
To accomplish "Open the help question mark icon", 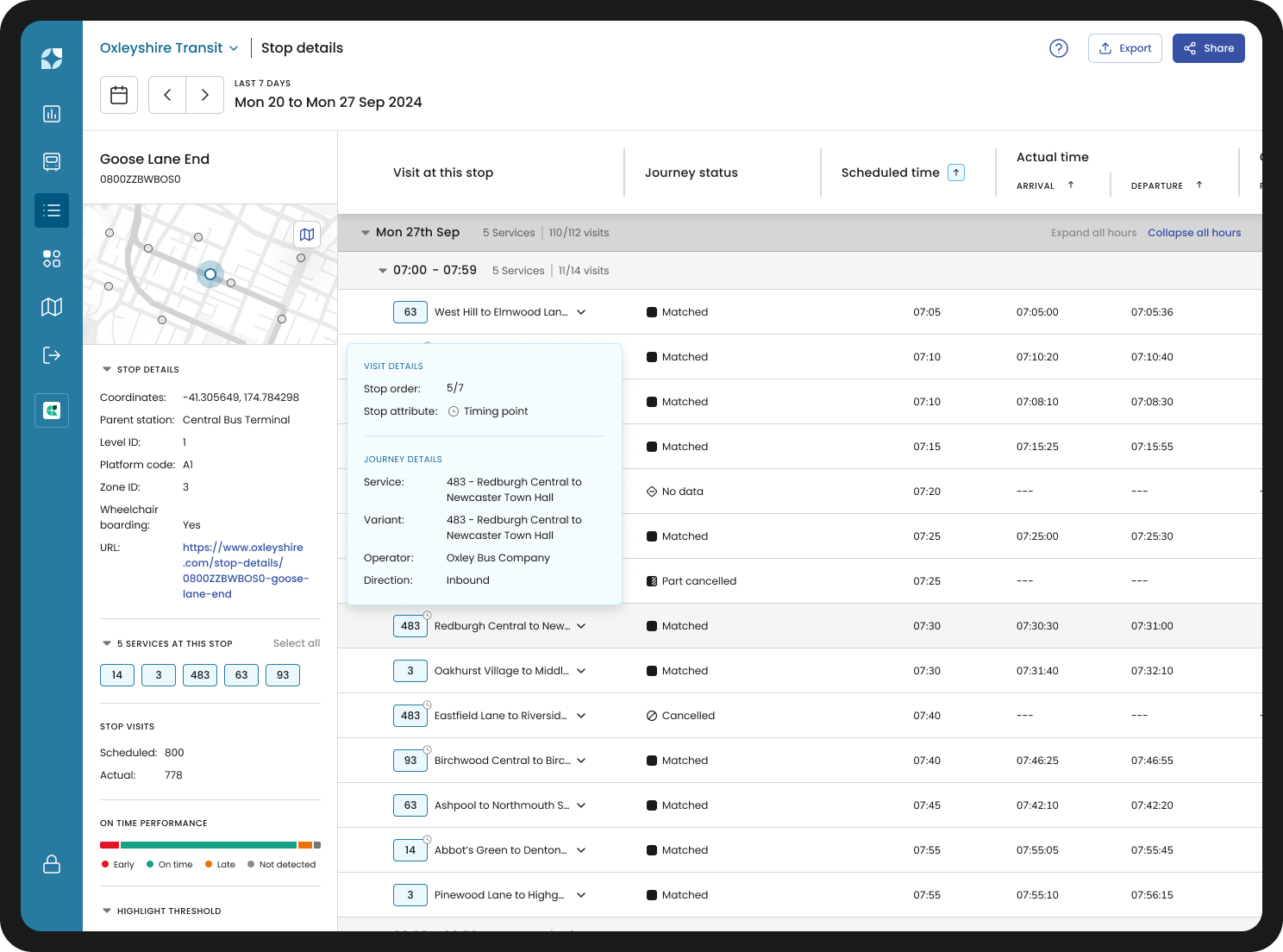I will (x=1059, y=48).
